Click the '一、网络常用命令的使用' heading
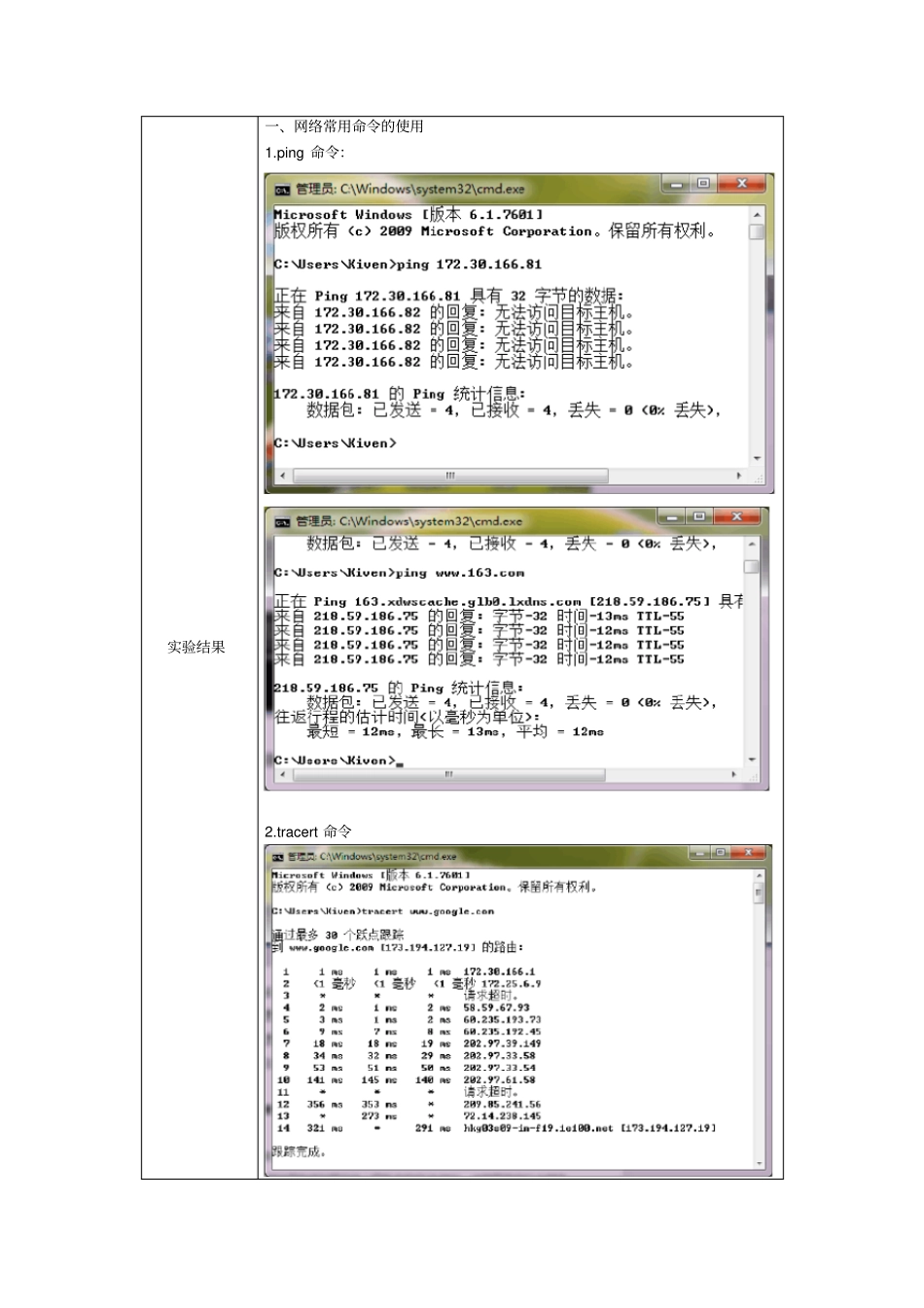924x1308 pixels. pos(344,126)
